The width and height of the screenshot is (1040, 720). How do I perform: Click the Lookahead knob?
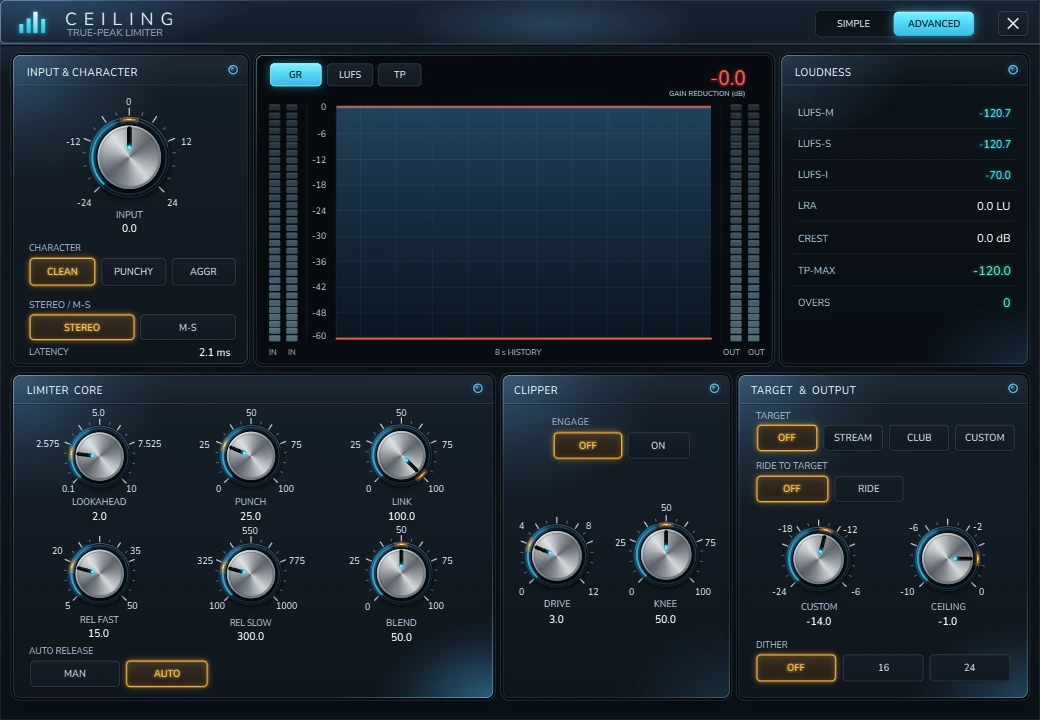98,456
